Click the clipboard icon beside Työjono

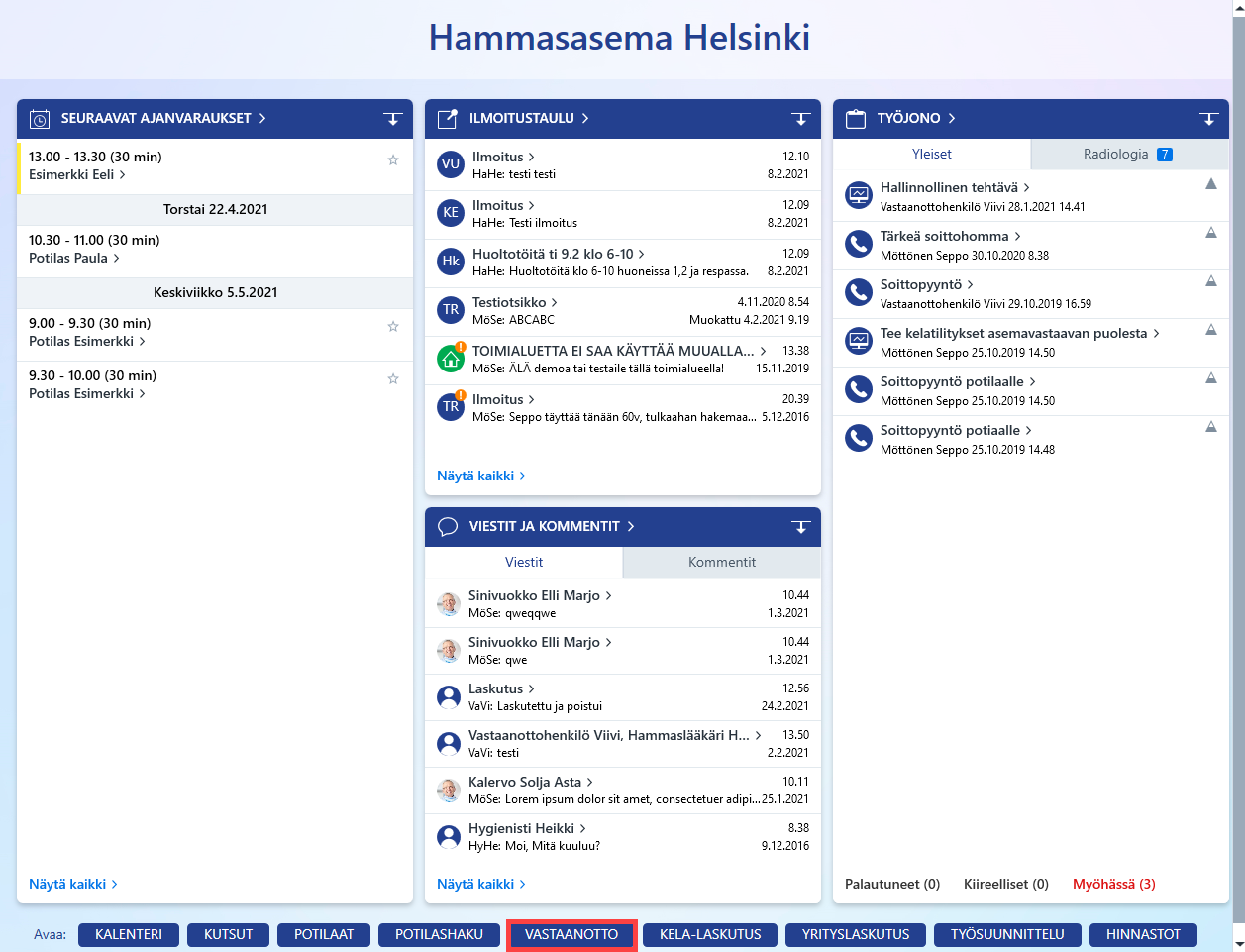856,119
